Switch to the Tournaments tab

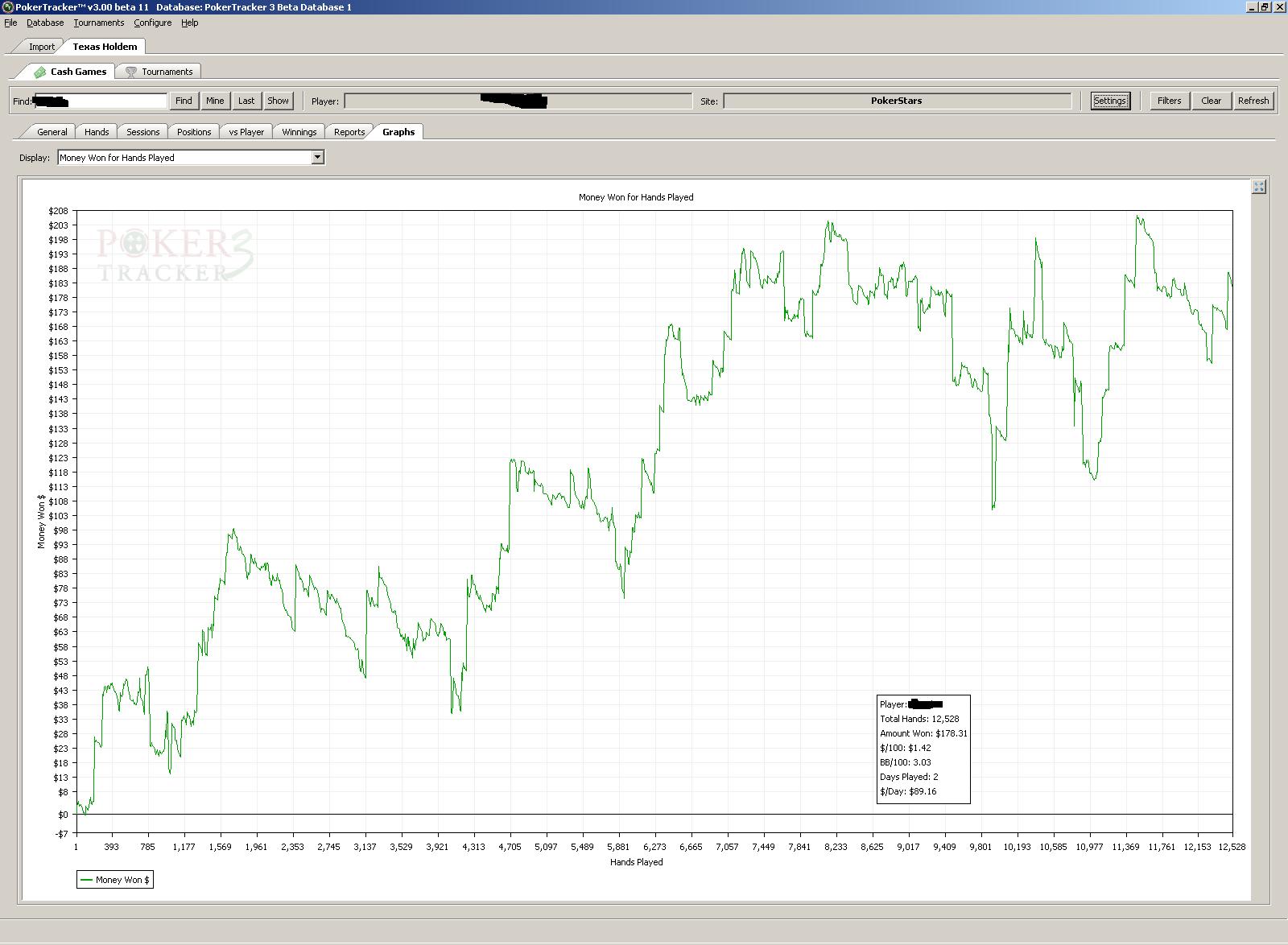tap(159, 72)
